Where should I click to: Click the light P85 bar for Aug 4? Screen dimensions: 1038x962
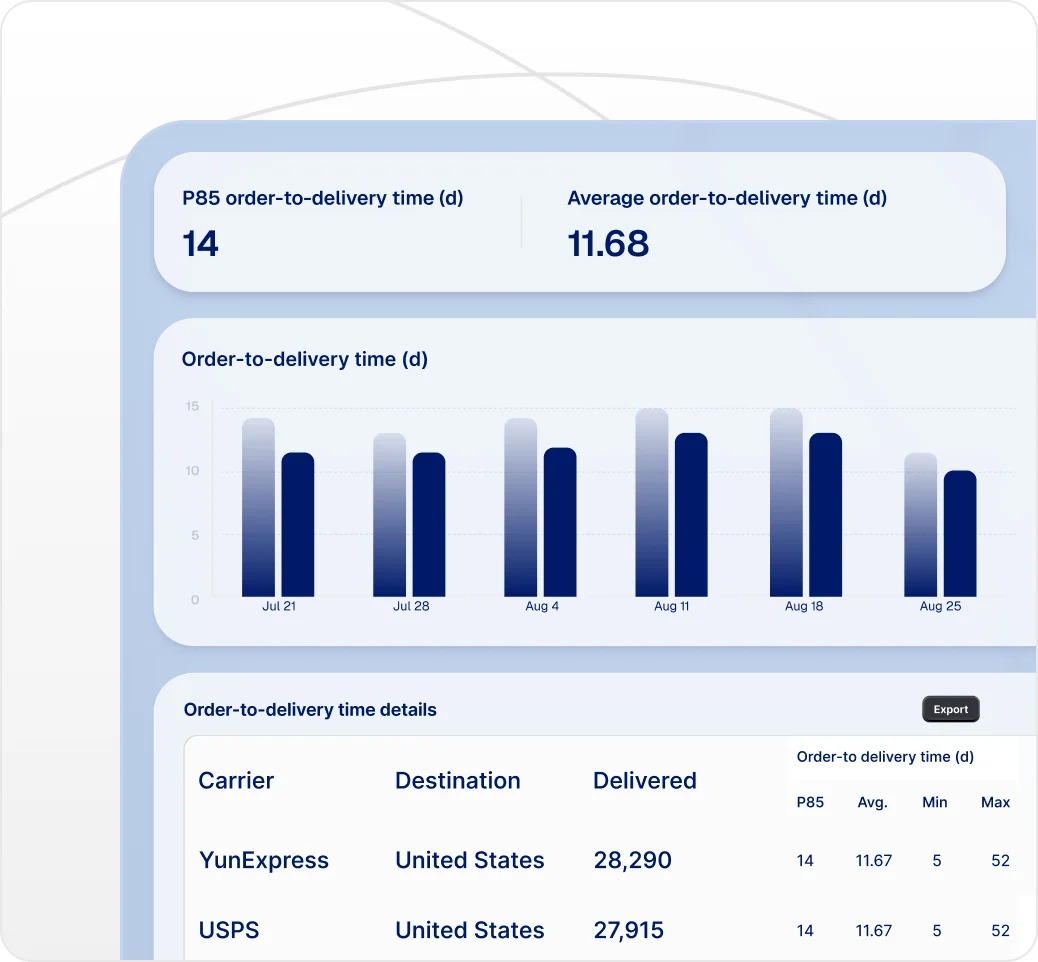(x=520, y=507)
